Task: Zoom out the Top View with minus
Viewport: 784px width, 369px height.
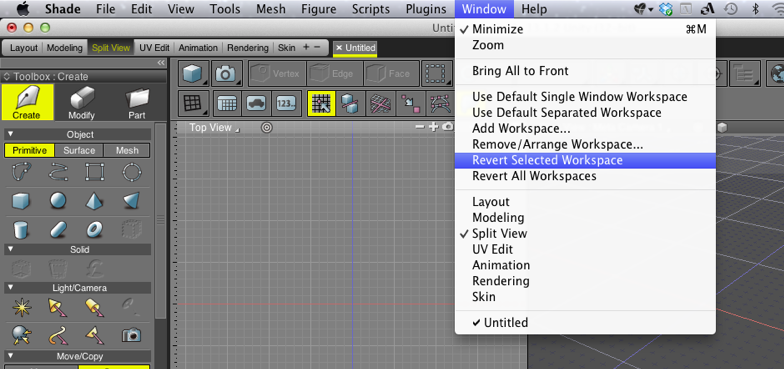Action: (x=420, y=127)
